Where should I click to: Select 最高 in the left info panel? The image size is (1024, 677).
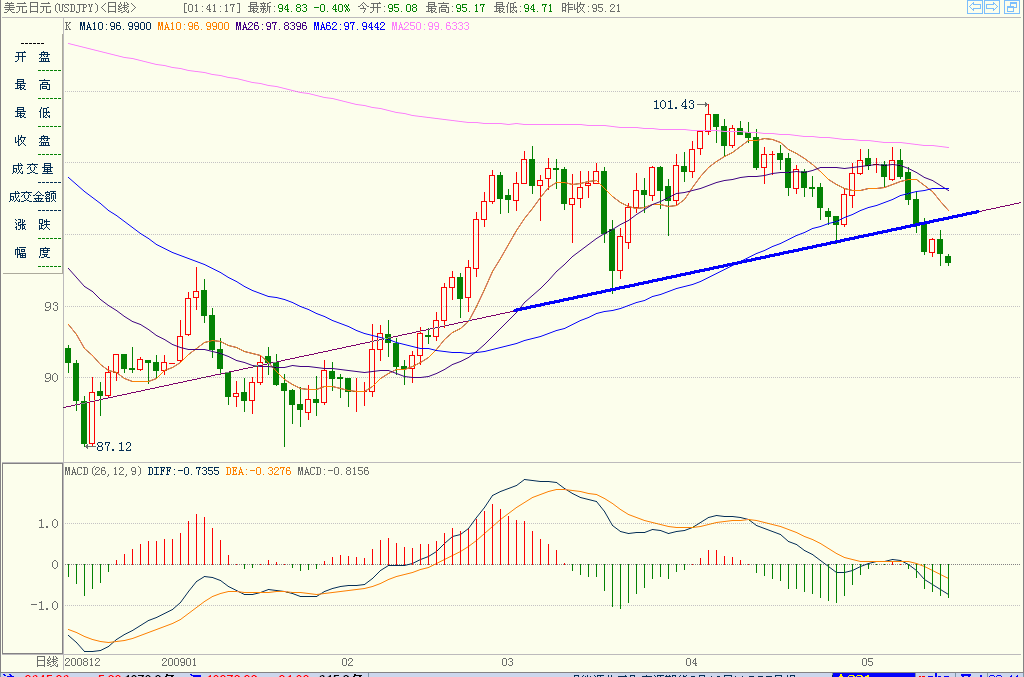coord(33,85)
